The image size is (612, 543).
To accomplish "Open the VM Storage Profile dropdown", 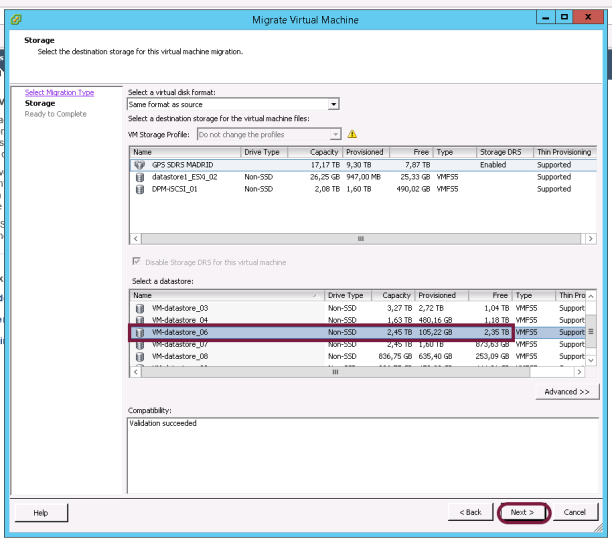I will pos(335,134).
